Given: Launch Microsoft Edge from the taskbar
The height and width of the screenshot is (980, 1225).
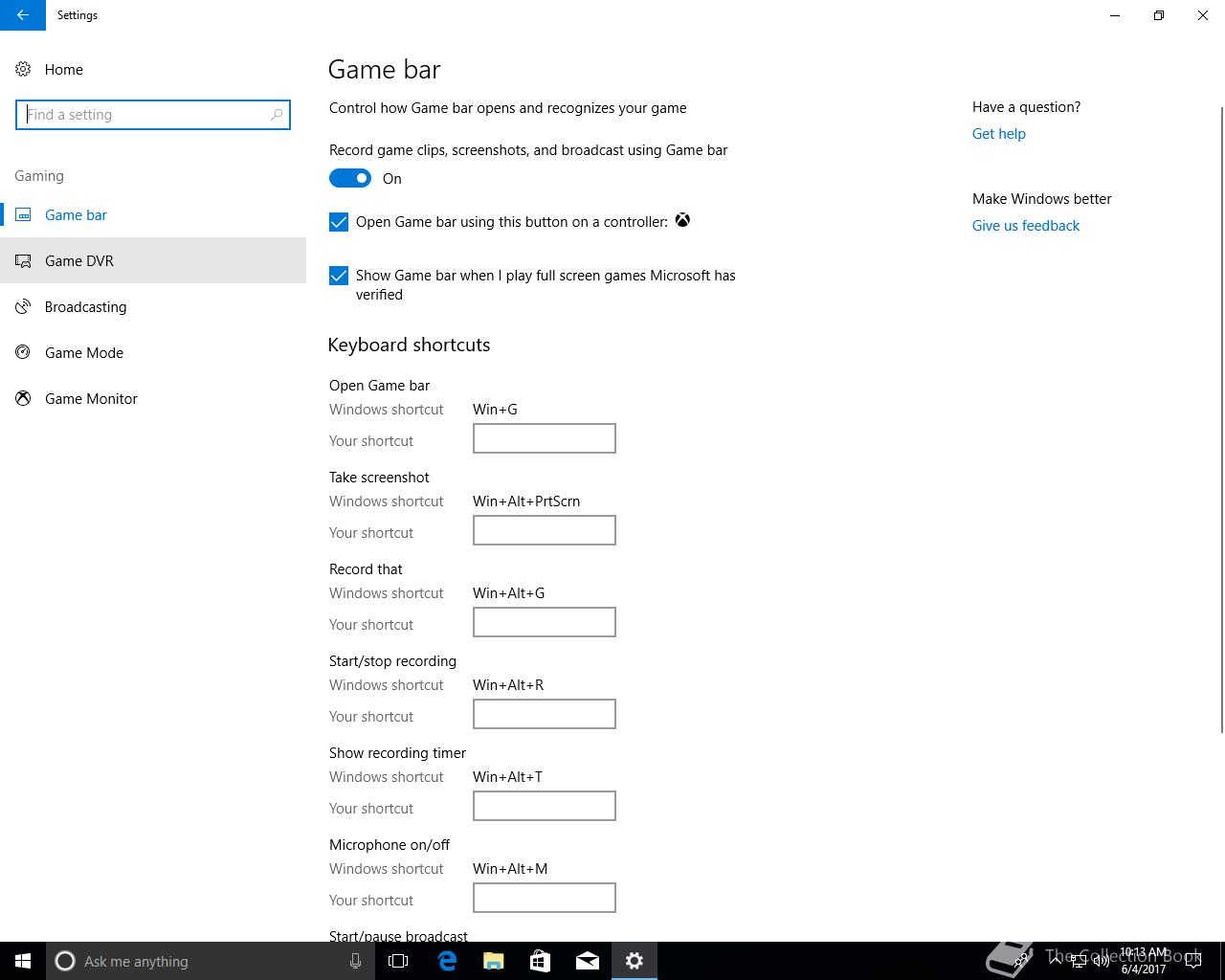Looking at the screenshot, I should [446, 961].
